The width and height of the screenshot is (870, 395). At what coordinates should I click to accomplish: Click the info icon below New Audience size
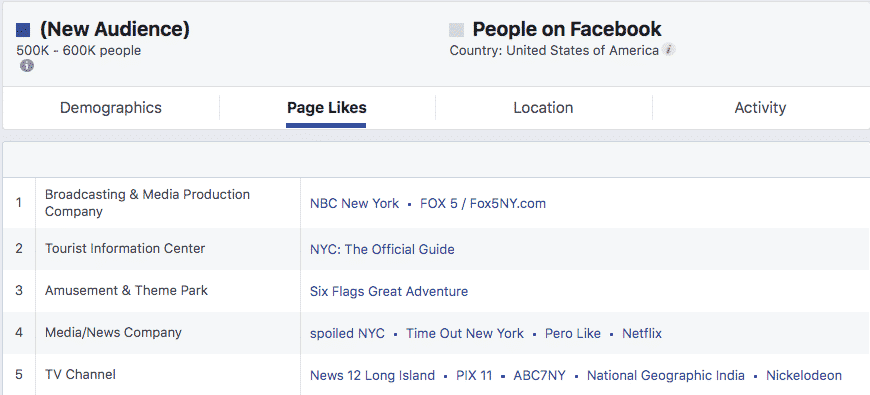pos(27,66)
